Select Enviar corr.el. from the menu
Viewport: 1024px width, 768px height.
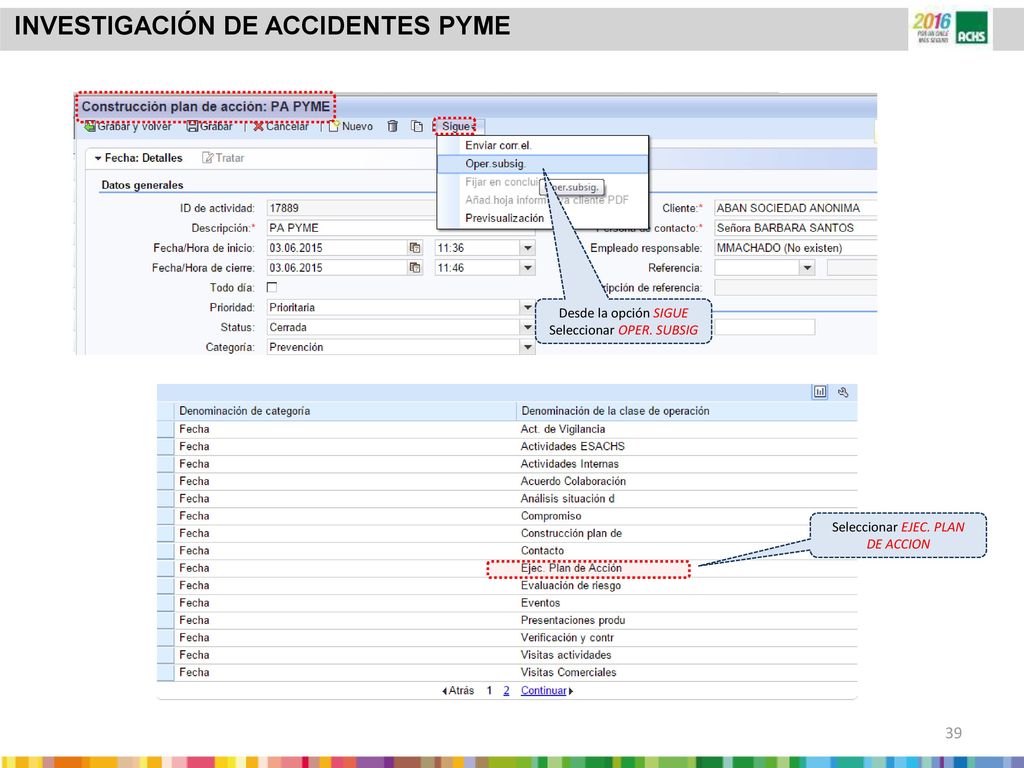coord(498,146)
